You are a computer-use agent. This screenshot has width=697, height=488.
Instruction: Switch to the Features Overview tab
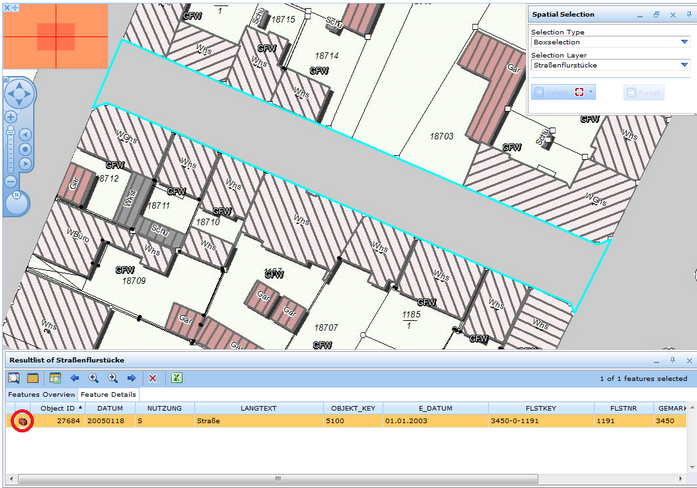40,395
